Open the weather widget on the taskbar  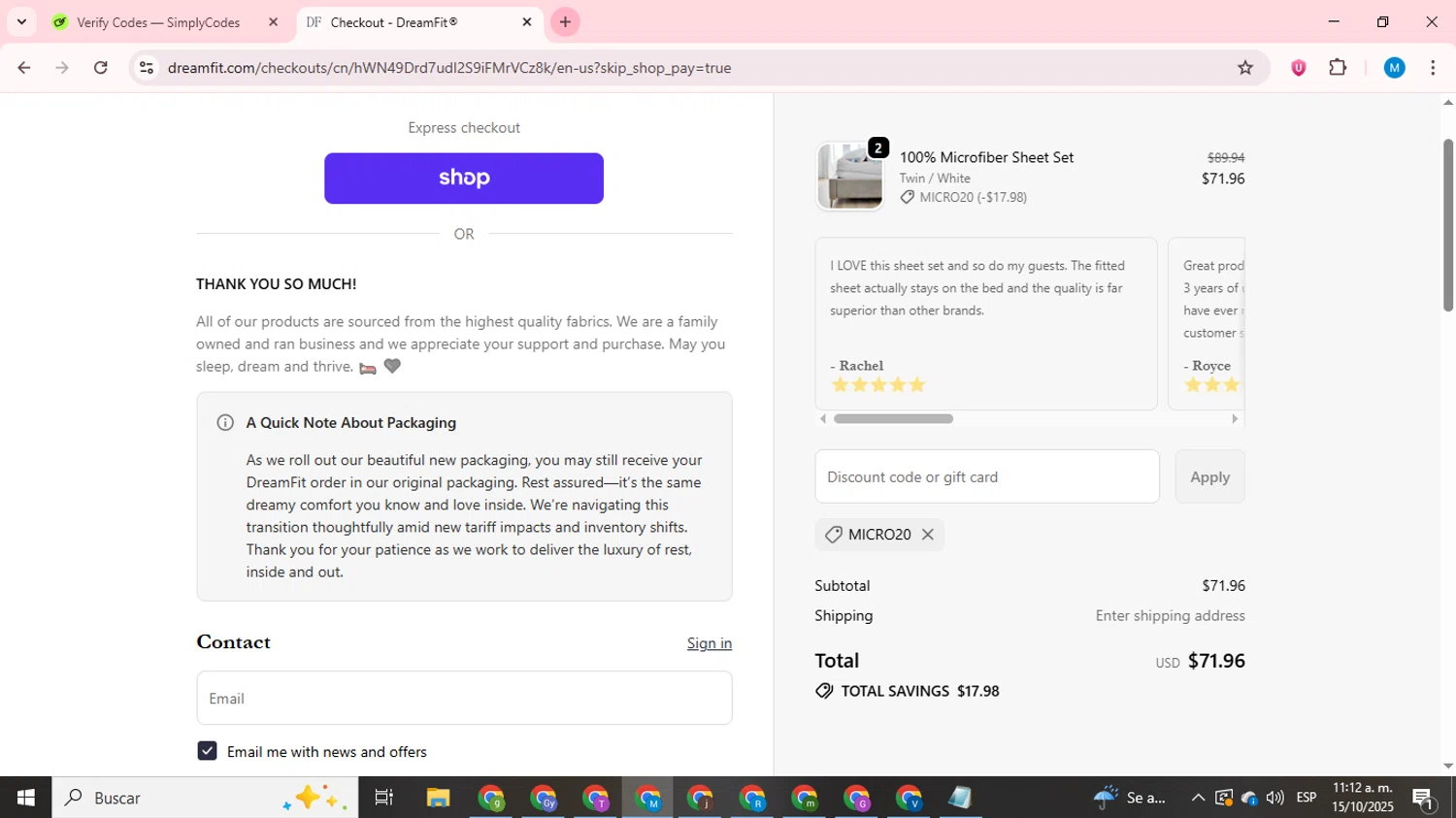[1130, 798]
